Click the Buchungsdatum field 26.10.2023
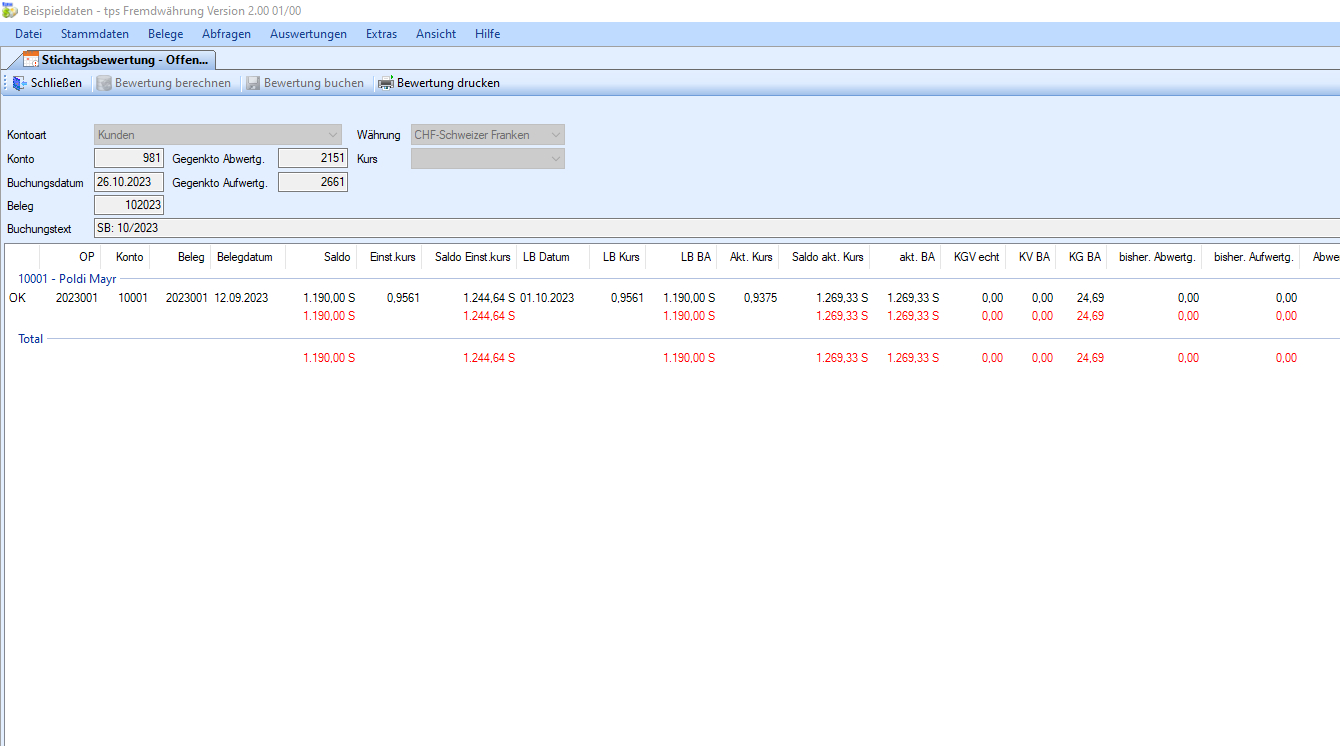The image size is (1340, 746). click(128, 183)
